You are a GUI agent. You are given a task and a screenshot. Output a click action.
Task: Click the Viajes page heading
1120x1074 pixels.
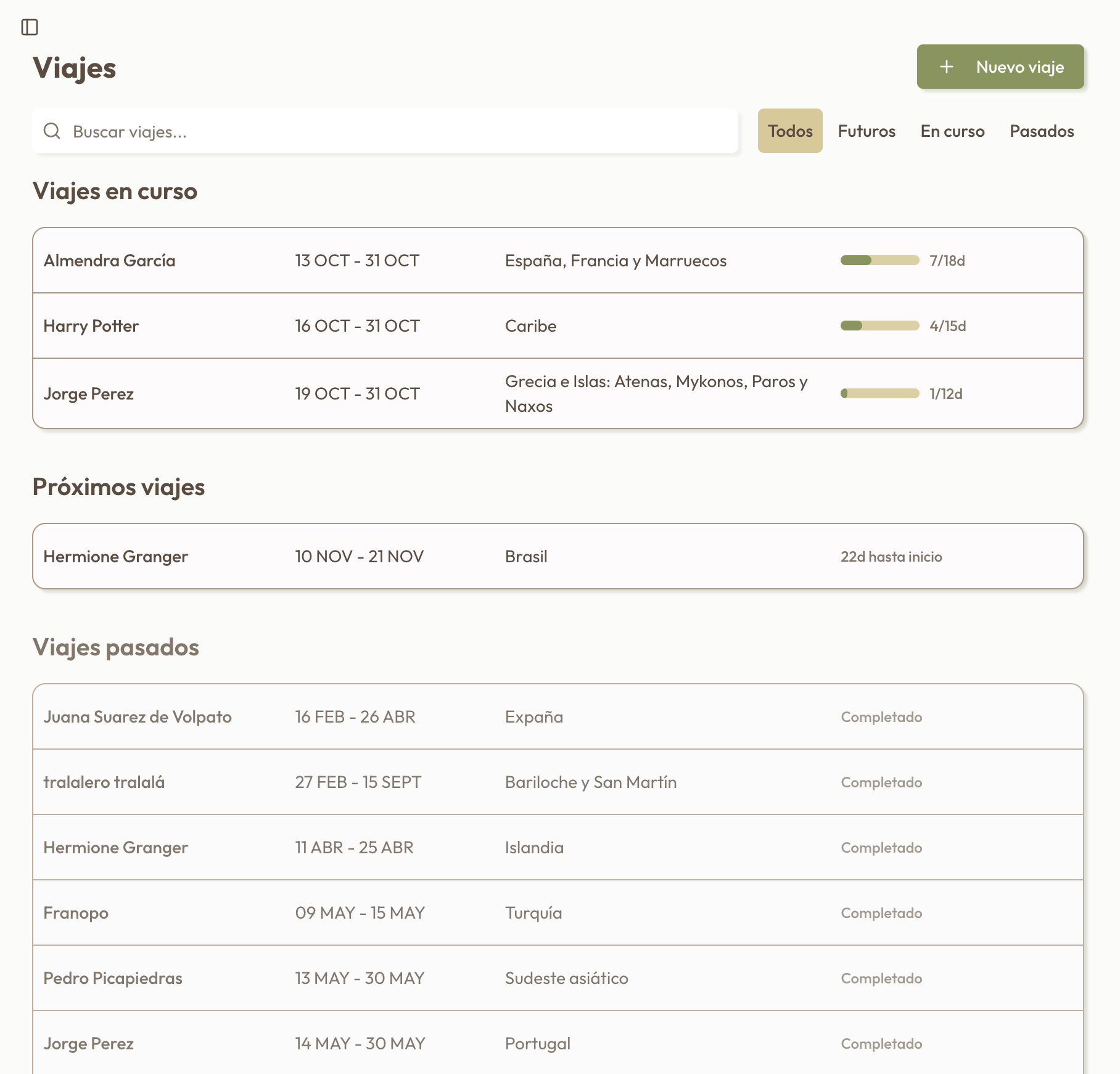pyautogui.click(x=73, y=68)
